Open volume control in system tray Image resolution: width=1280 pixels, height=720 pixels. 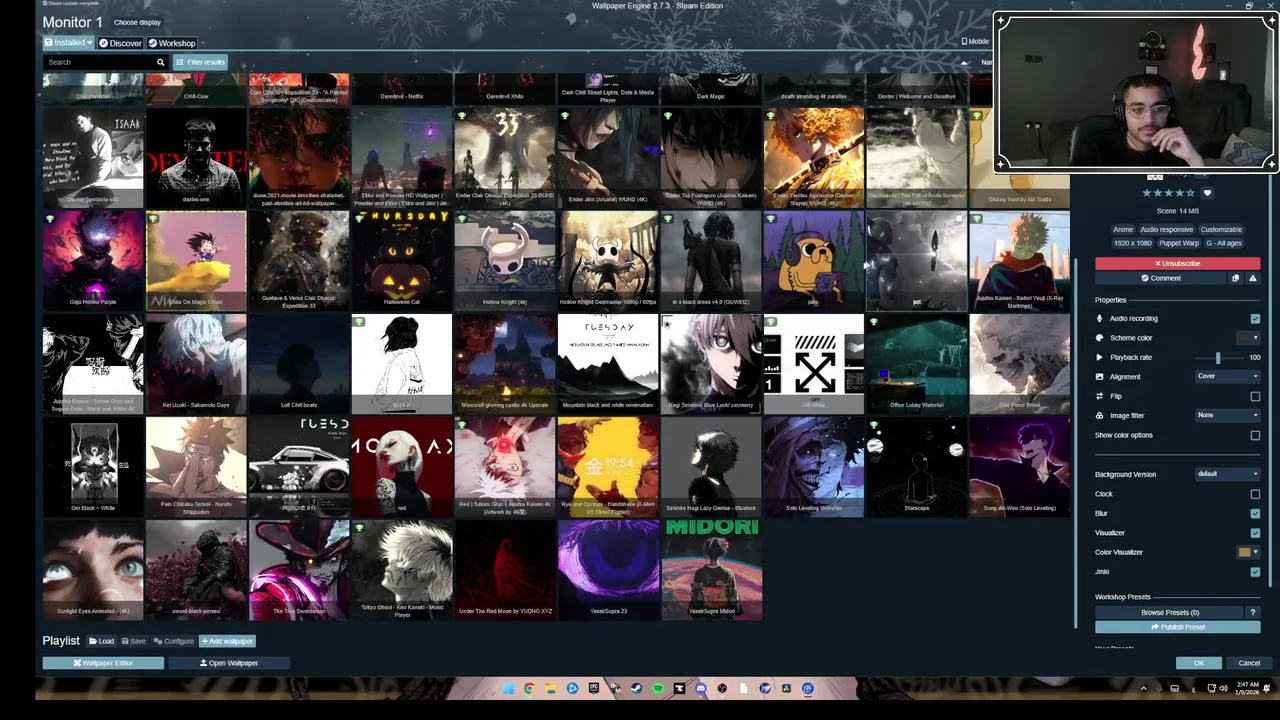[1223, 688]
